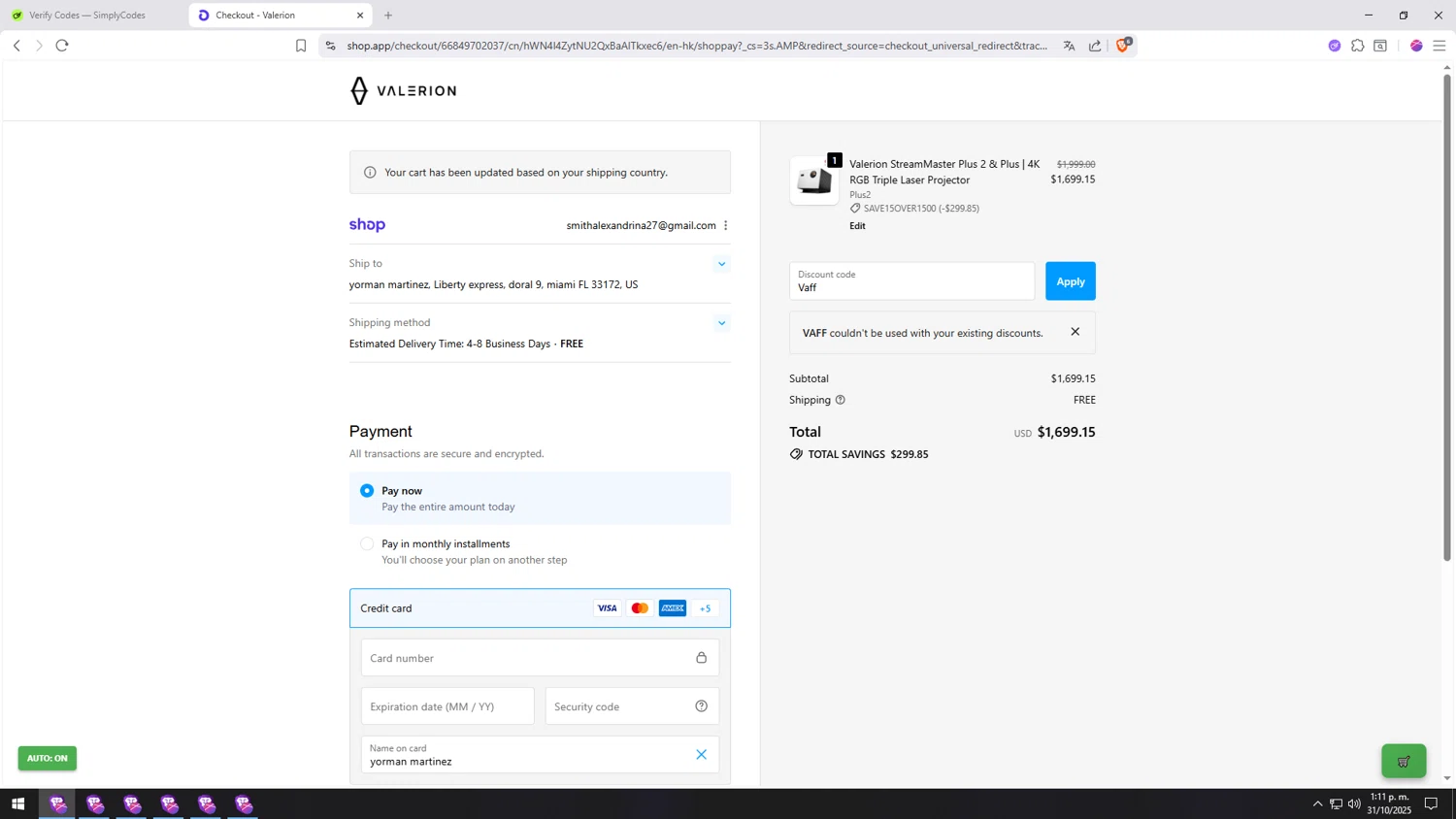Open the browser extensions puzzle icon

(1358, 46)
